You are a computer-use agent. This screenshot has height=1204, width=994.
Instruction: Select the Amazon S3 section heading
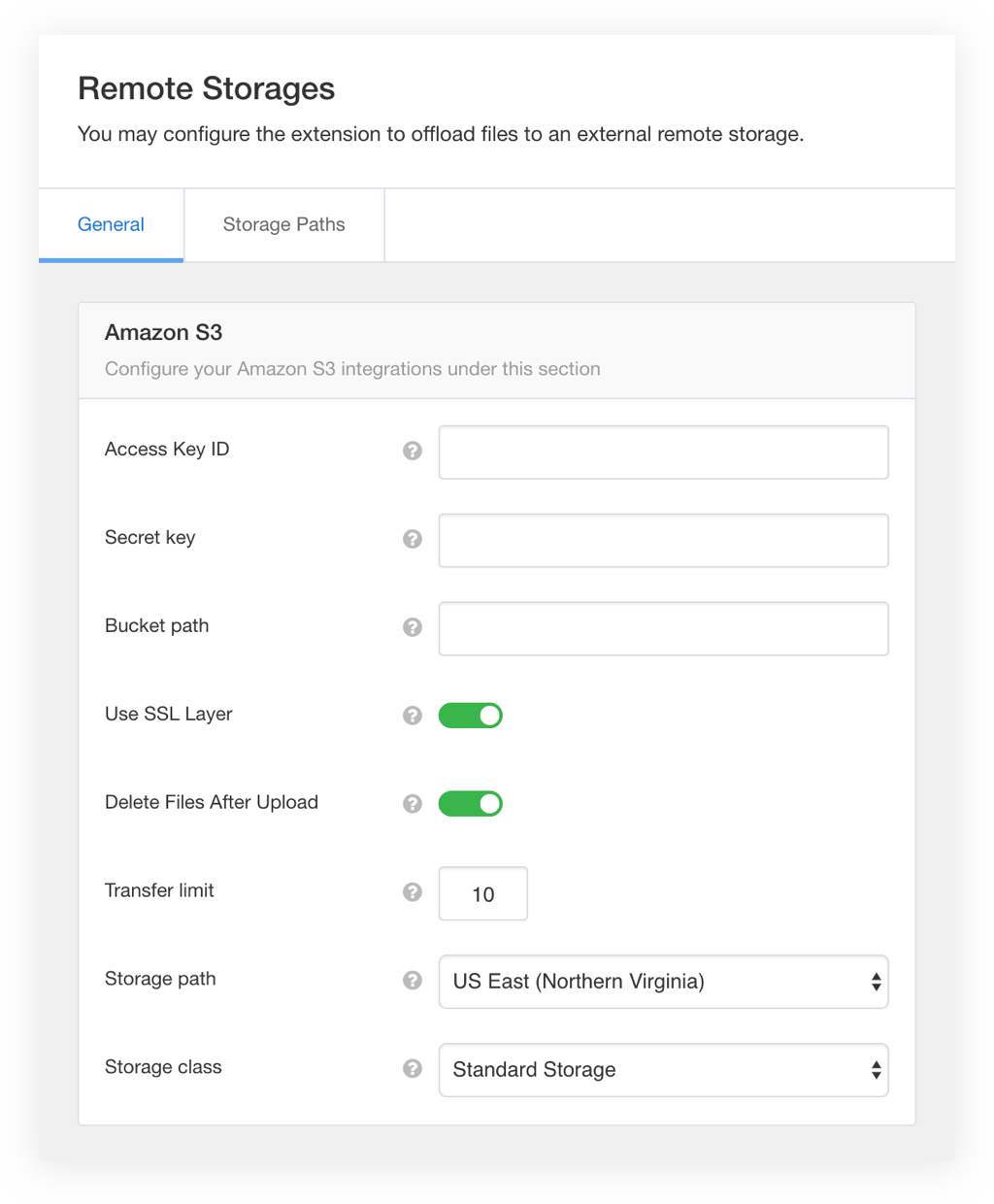point(164,333)
